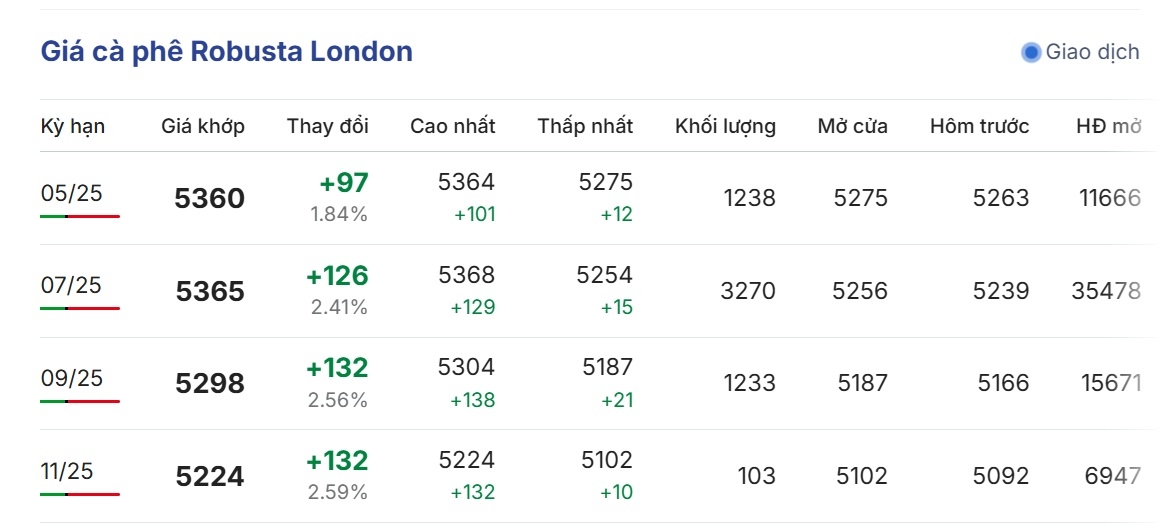
Task: Click the Mở cửa column header
Action: [853, 126]
